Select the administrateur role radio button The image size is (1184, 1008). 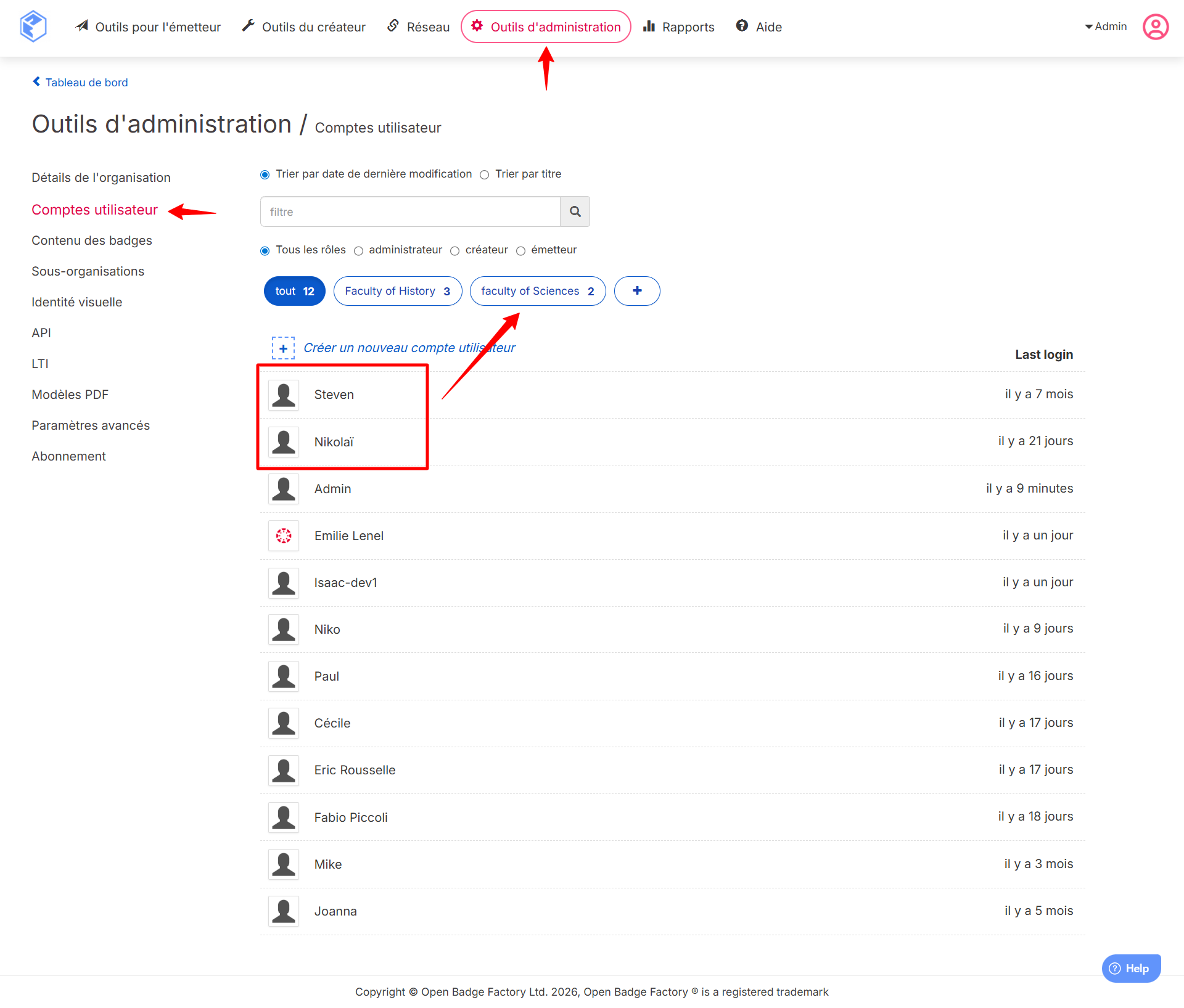pos(358,250)
